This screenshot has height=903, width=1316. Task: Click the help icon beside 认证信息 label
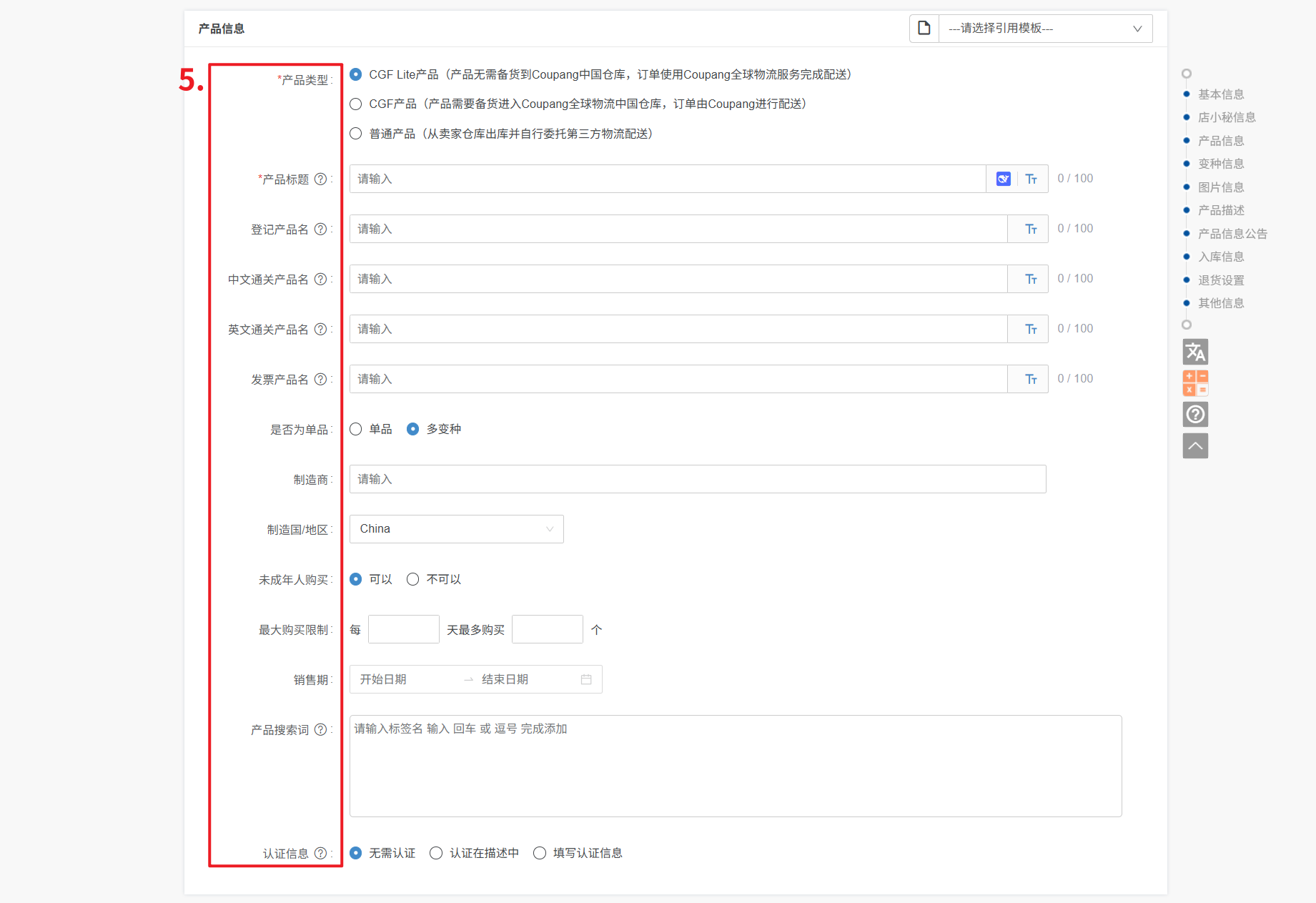[321, 854]
